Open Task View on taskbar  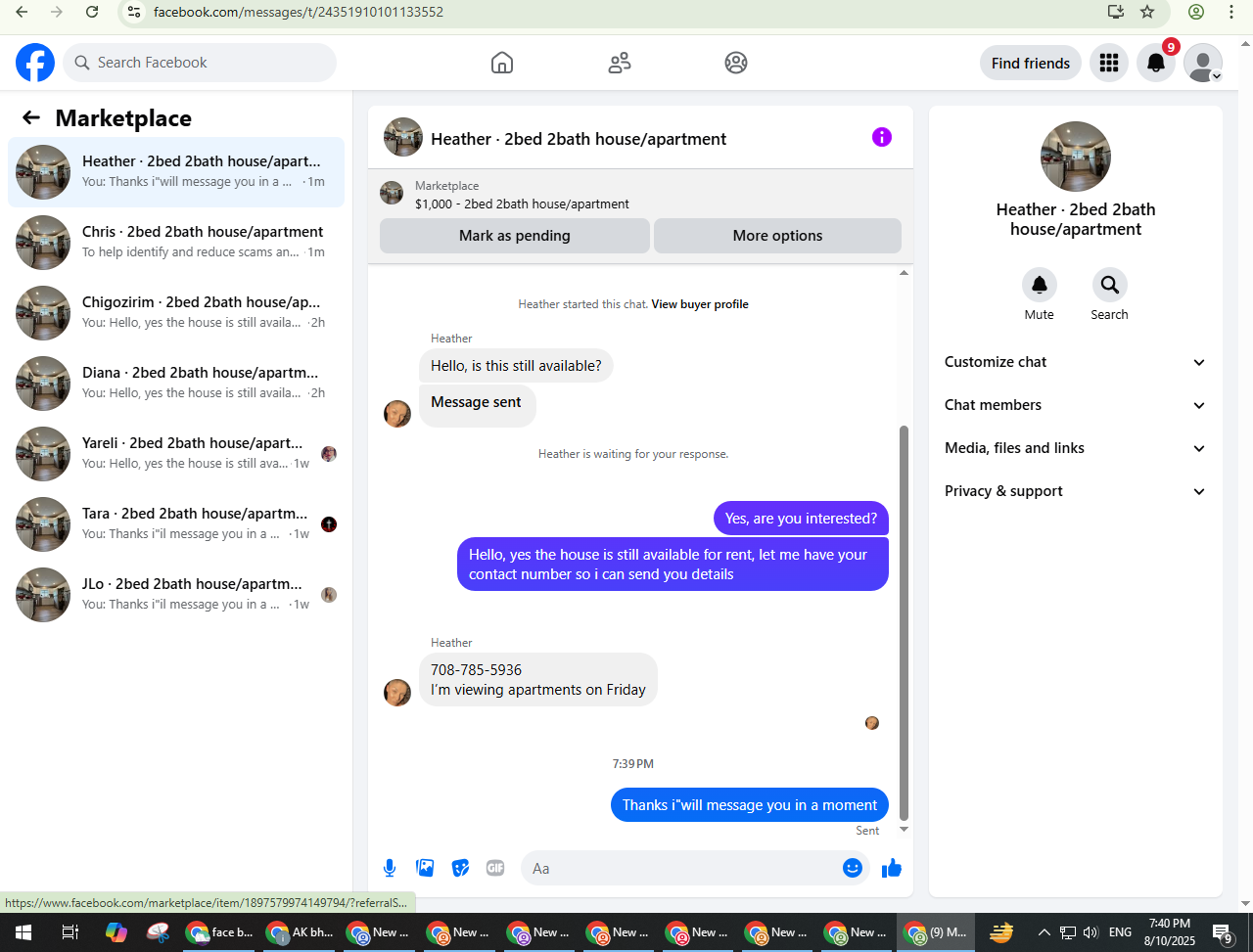tap(70, 932)
